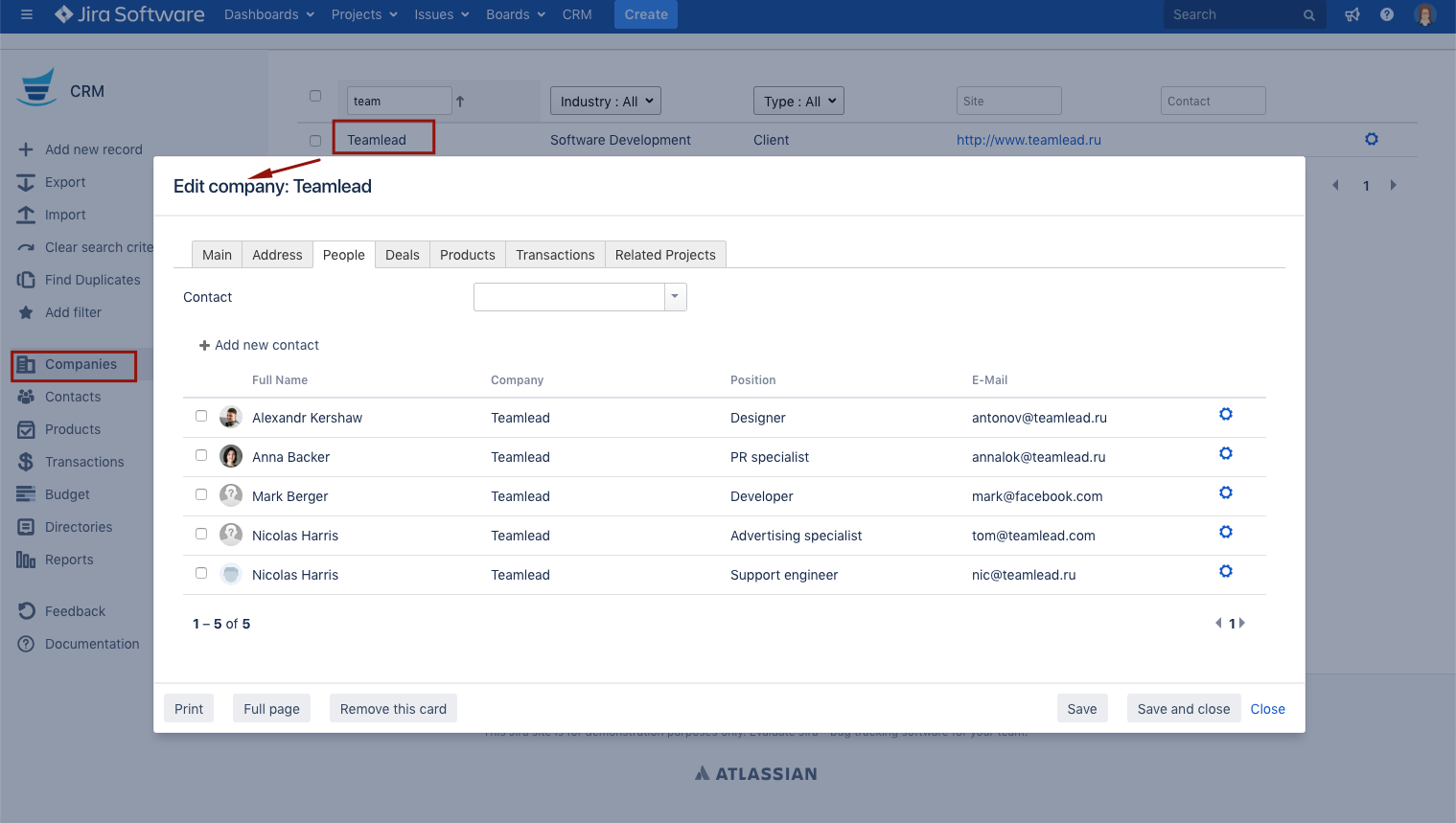Select checkbox next to Mark Berger
This screenshot has width=1456, height=823.
[x=201, y=494]
